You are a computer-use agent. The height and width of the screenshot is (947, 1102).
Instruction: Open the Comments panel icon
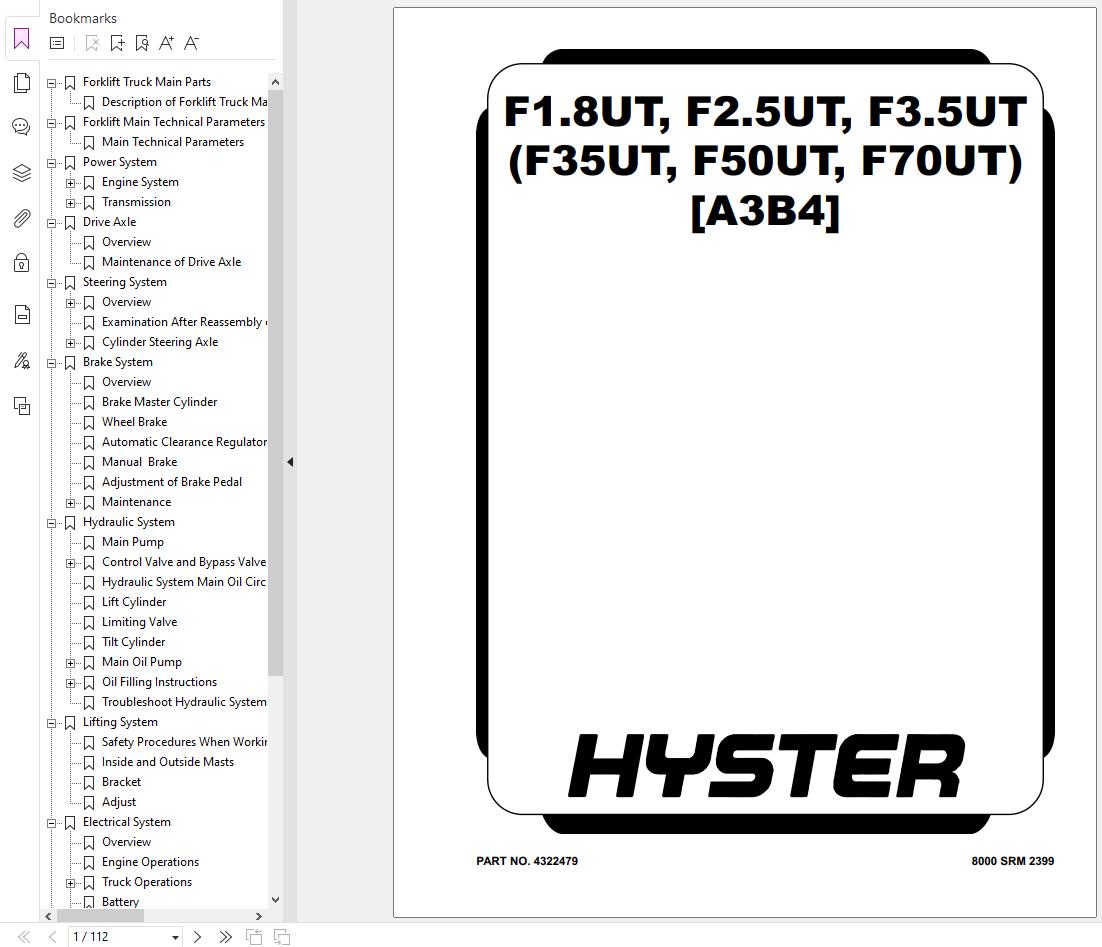point(22,127)
